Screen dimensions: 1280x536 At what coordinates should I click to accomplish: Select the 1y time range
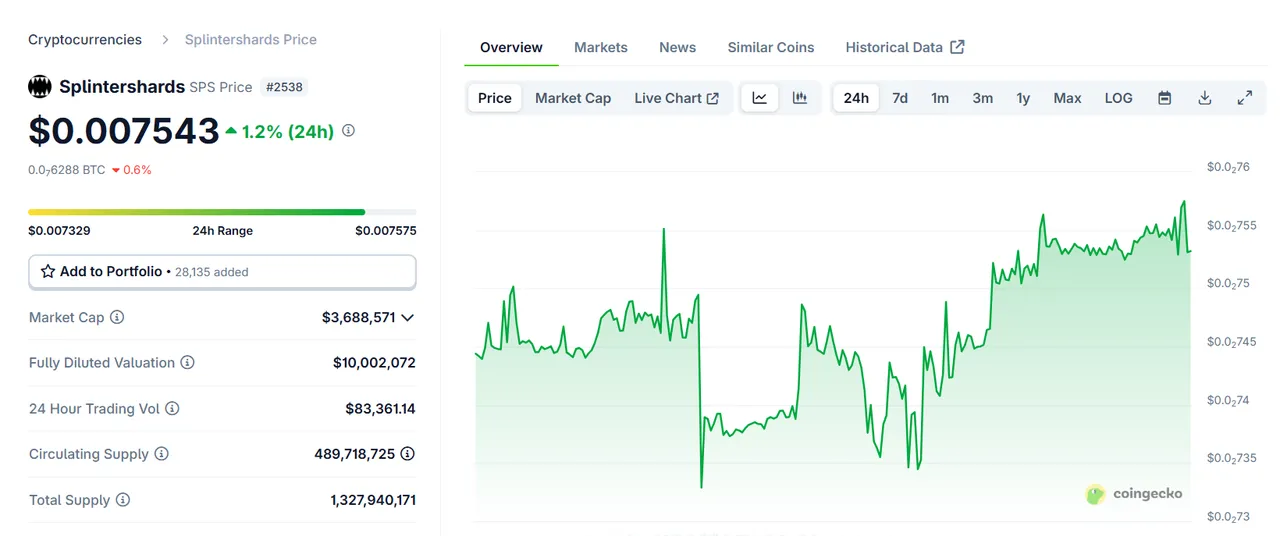pyautogui.click(x=1023, y=98)
